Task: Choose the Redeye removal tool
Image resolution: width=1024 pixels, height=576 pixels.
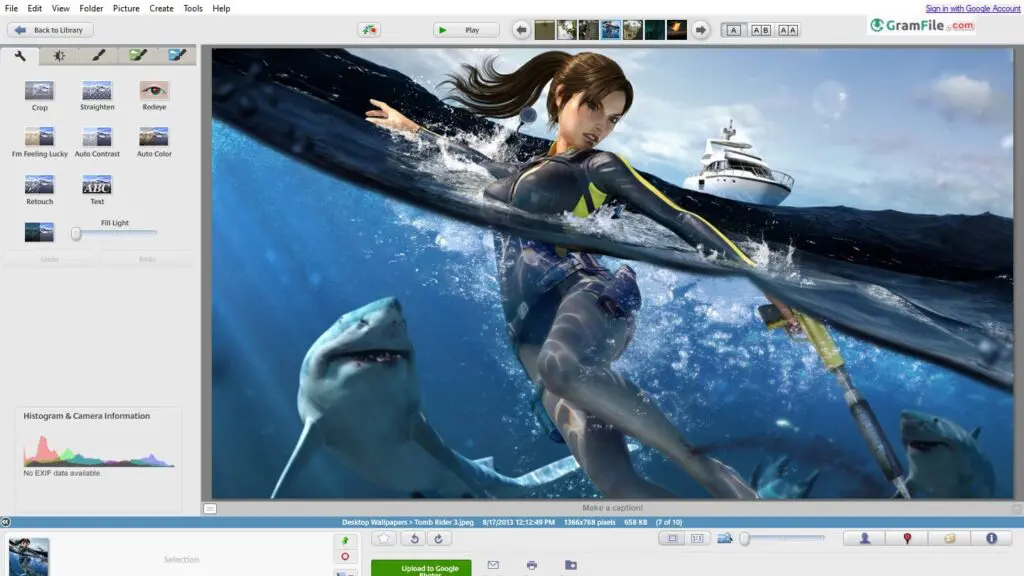Action: [x=154, y=95]
